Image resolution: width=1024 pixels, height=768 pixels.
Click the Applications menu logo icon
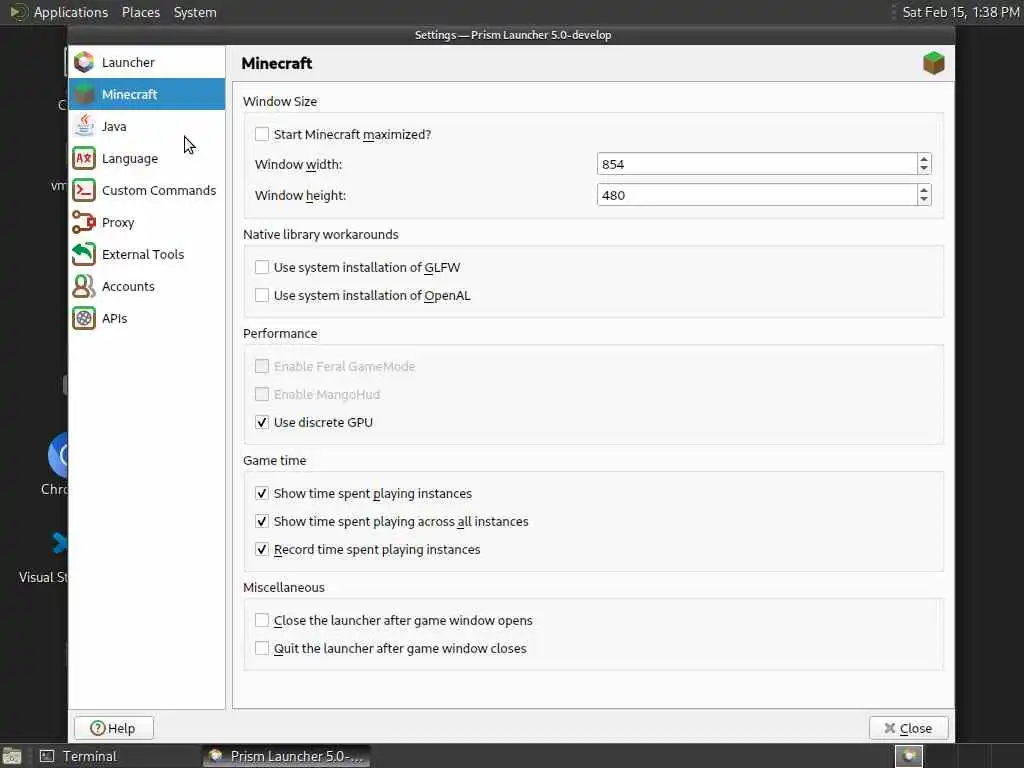(18, 12)
